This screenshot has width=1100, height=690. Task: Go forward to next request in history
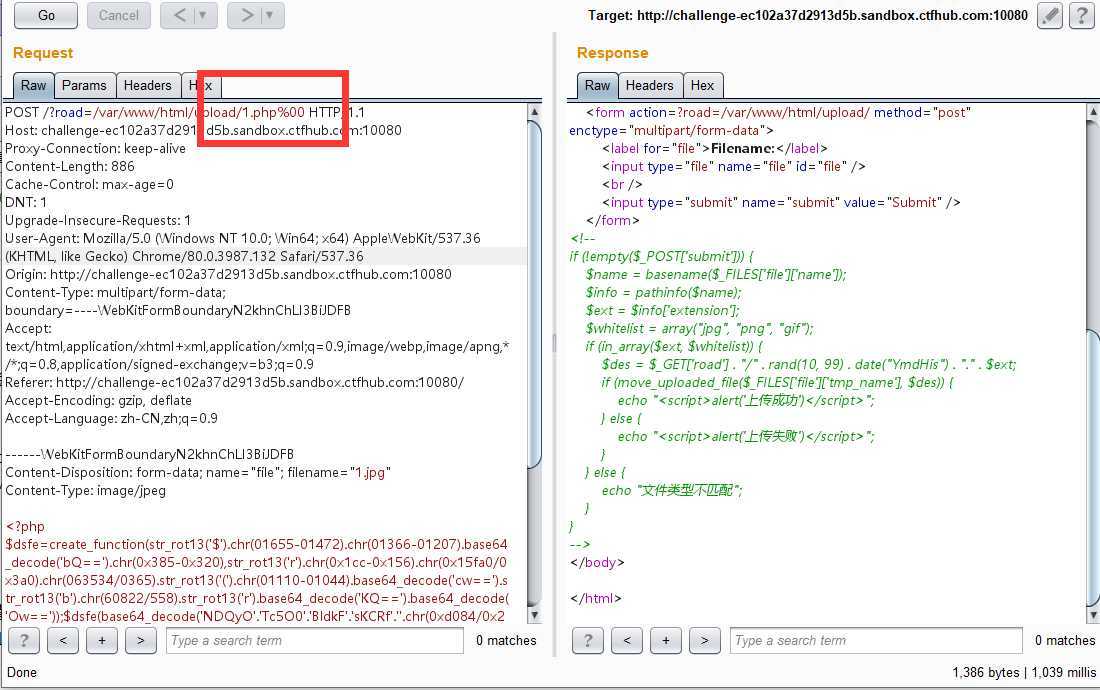coord(246,15)
